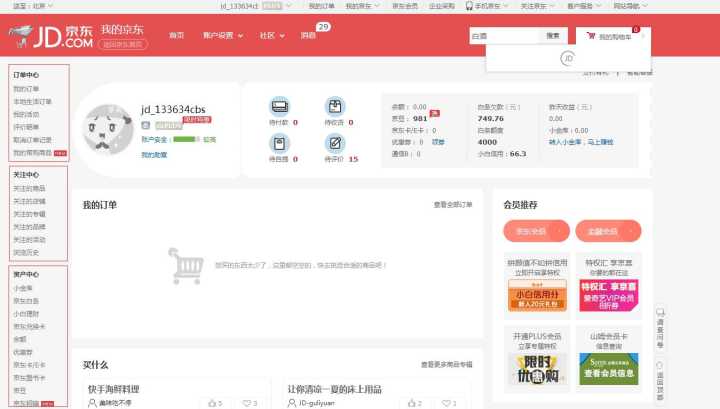Click the user avatar picture
This screenshot has width=720, height=409.
click(108, 129)
